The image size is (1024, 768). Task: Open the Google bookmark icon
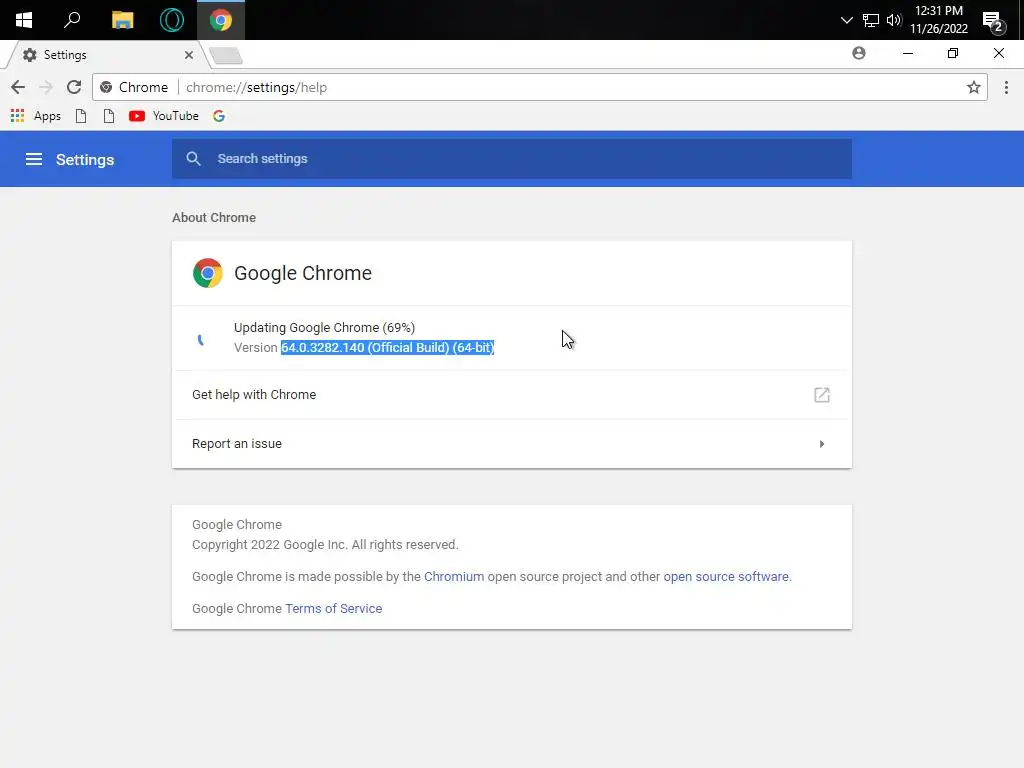pyautogui.click(x=219, y=116)
